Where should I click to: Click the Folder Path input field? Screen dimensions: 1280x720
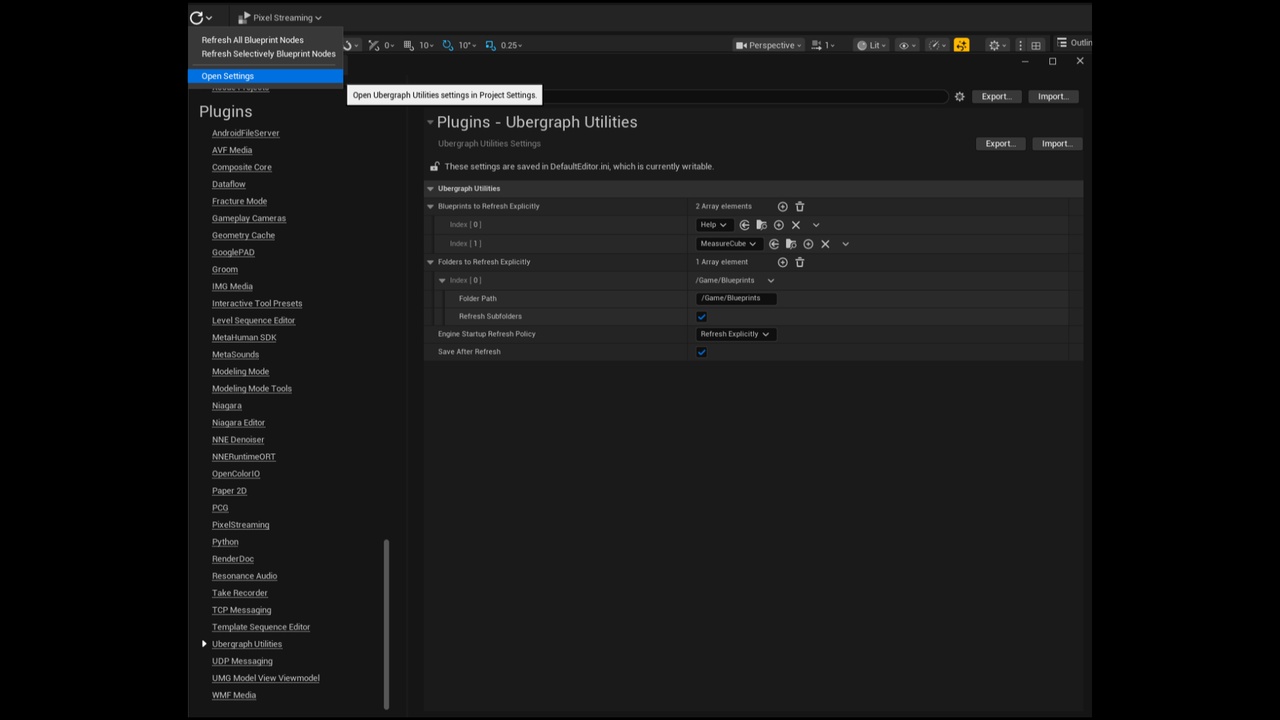coord(736,299)
